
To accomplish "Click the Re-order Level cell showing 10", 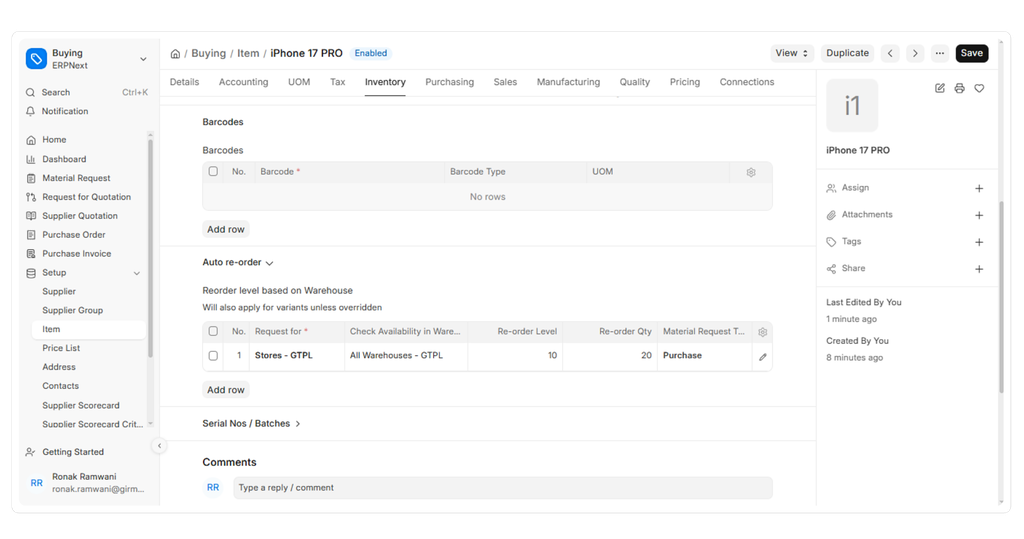I will (515, 356).
